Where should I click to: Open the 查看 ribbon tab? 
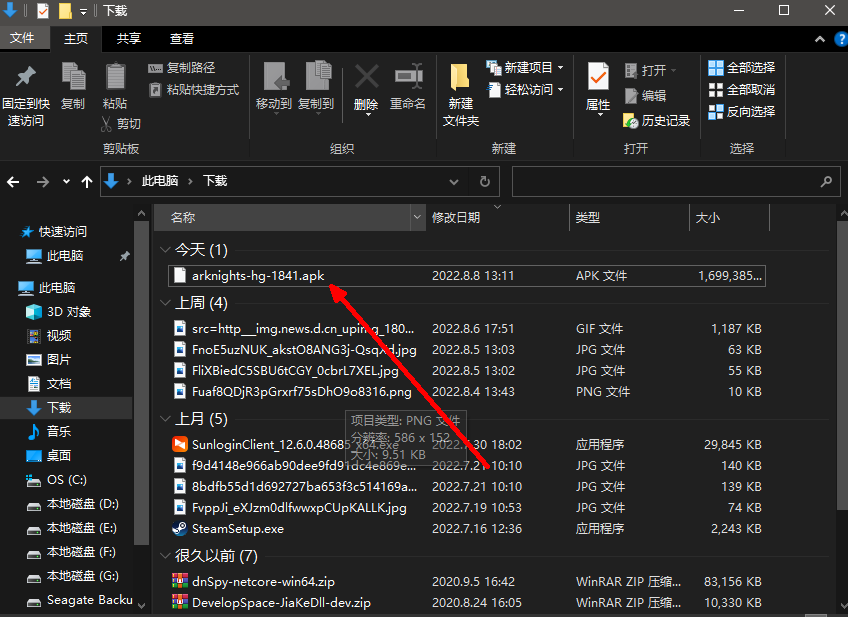(182, 39)
